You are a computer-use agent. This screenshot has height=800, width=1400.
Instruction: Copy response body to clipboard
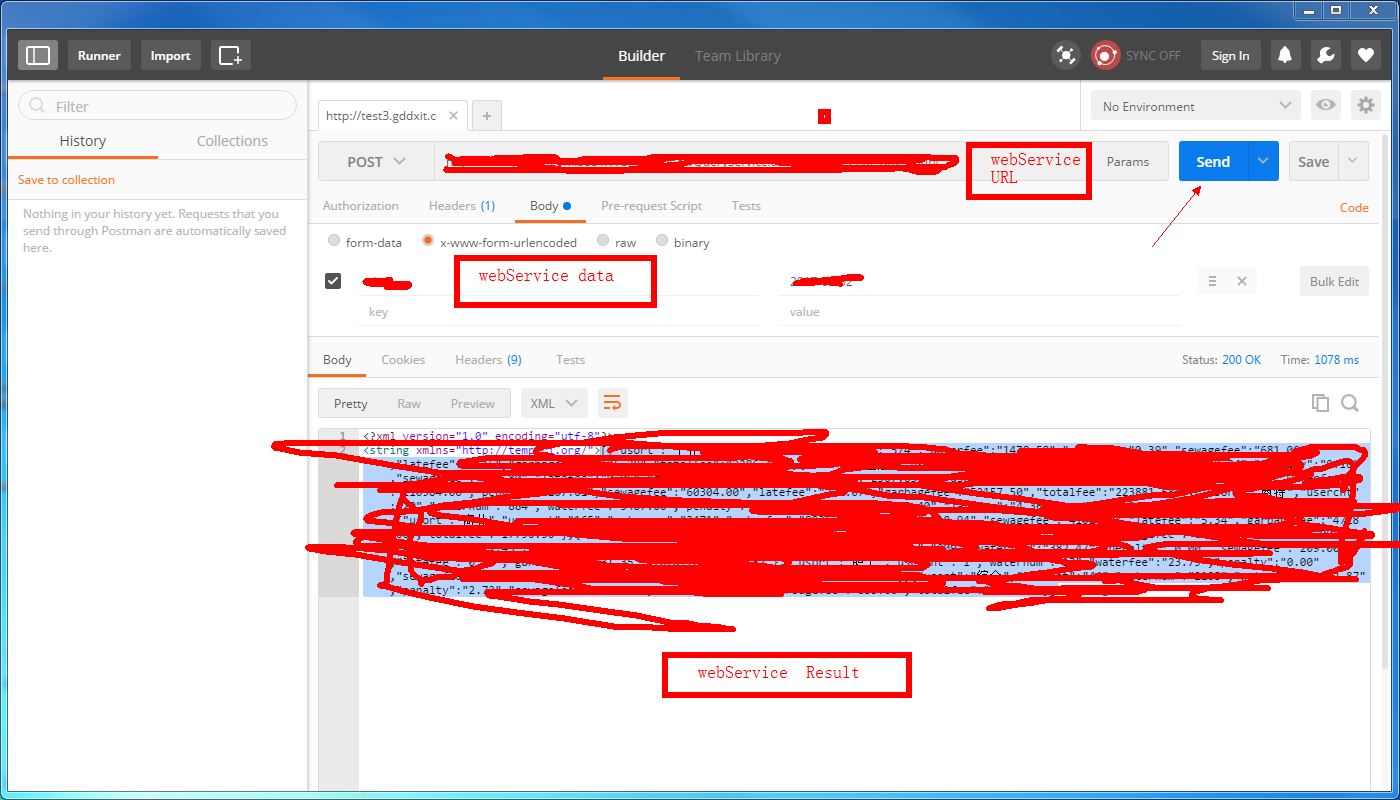click(x=1320, y=403)
